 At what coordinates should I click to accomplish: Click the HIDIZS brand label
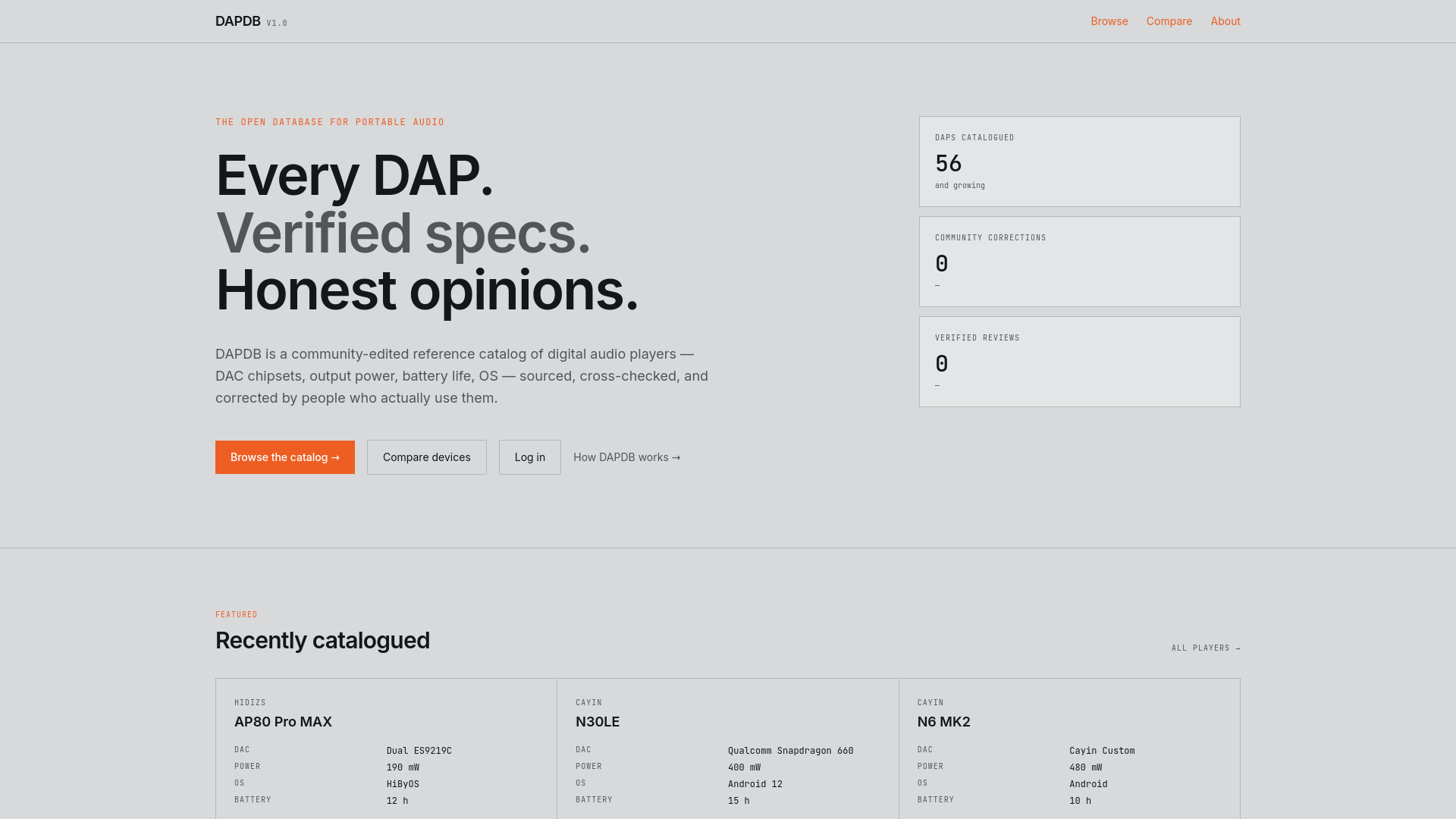[250, 703]
